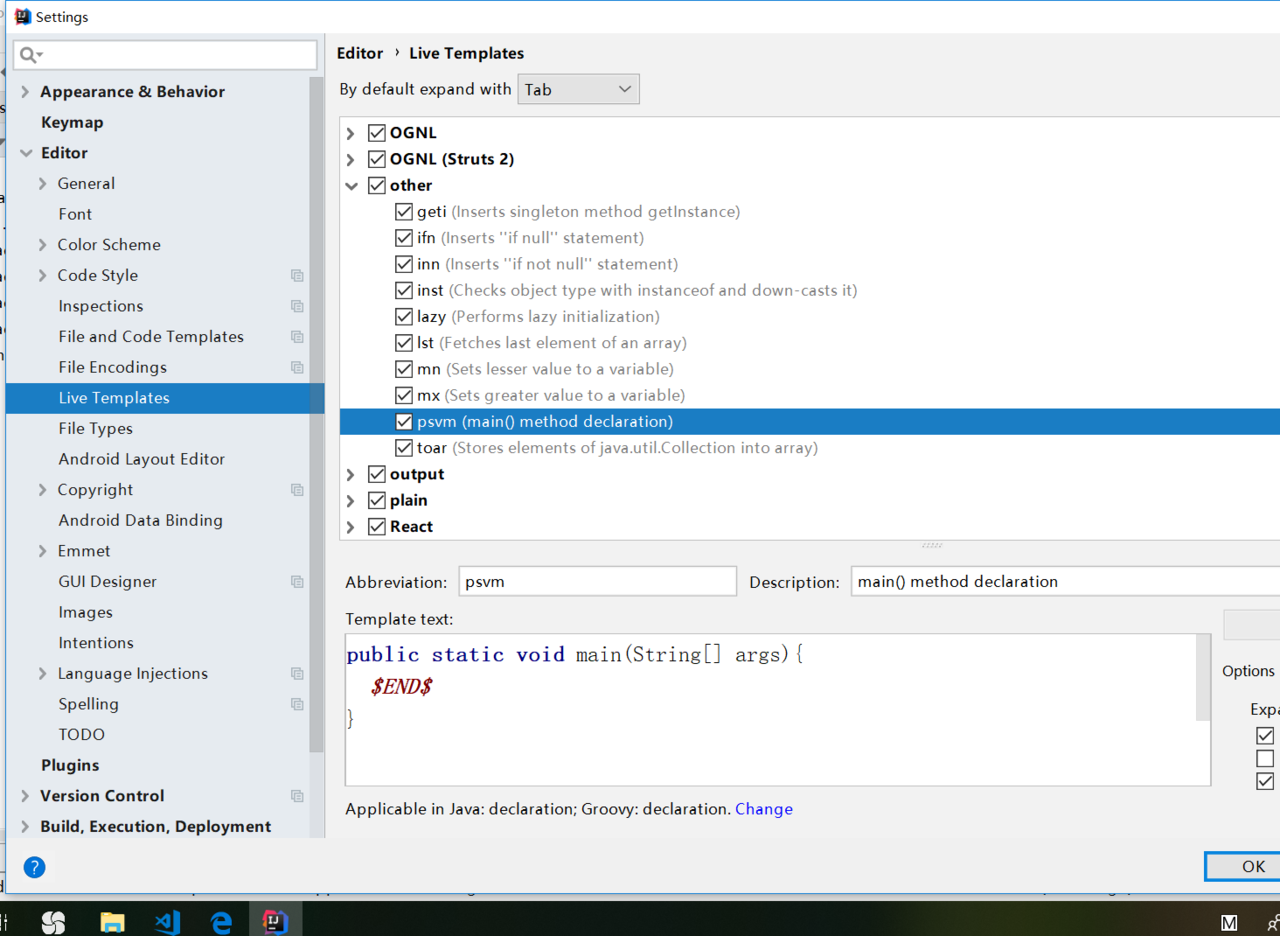Disable the inst template checkbox
This screenshot has height=936, width=1280.
click(404, 290)
